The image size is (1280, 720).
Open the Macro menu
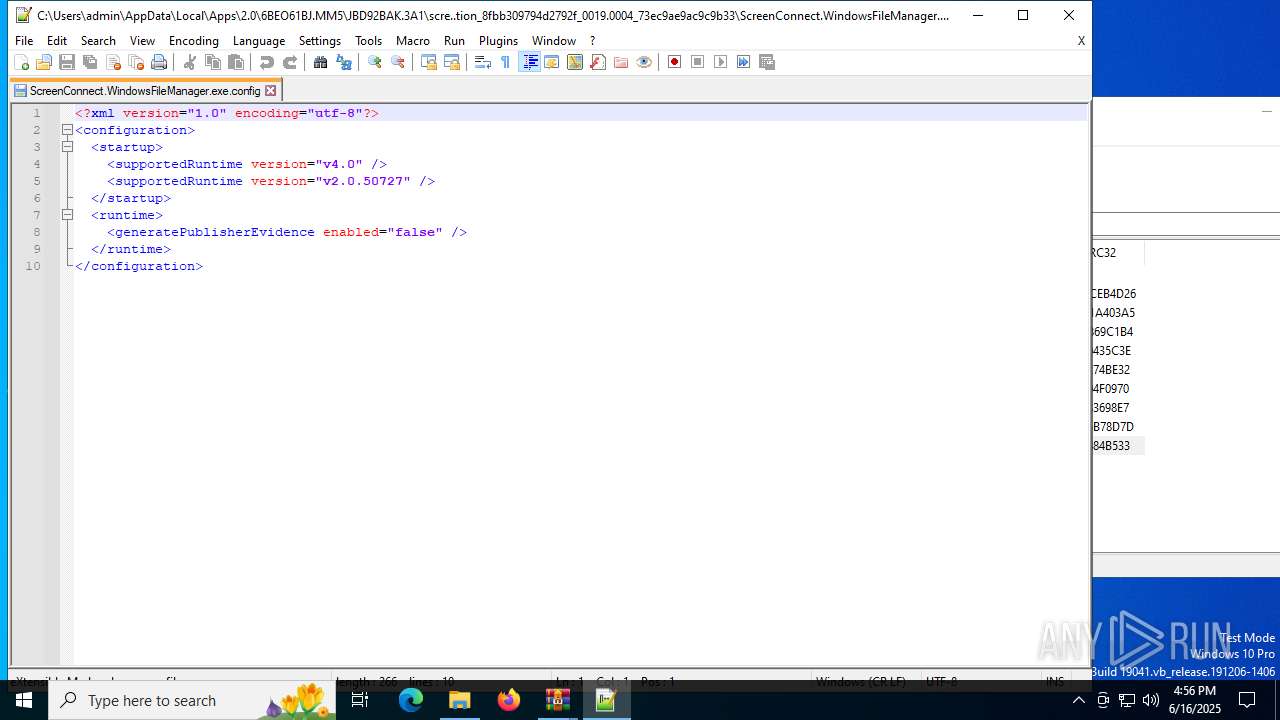(413, 41)
